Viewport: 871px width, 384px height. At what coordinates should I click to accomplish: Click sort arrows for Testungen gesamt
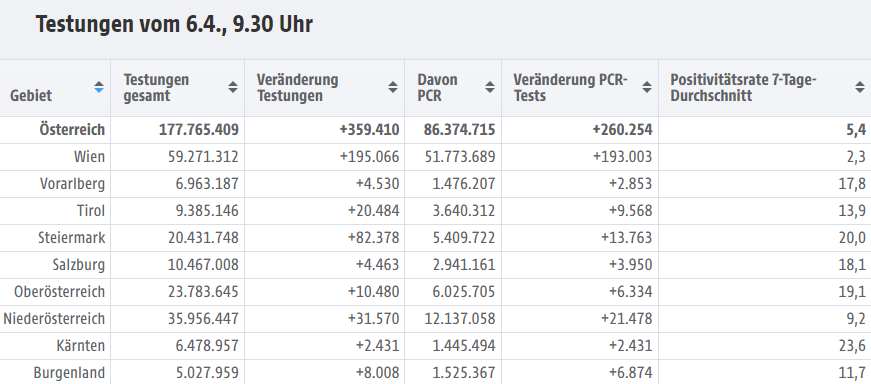233,87
